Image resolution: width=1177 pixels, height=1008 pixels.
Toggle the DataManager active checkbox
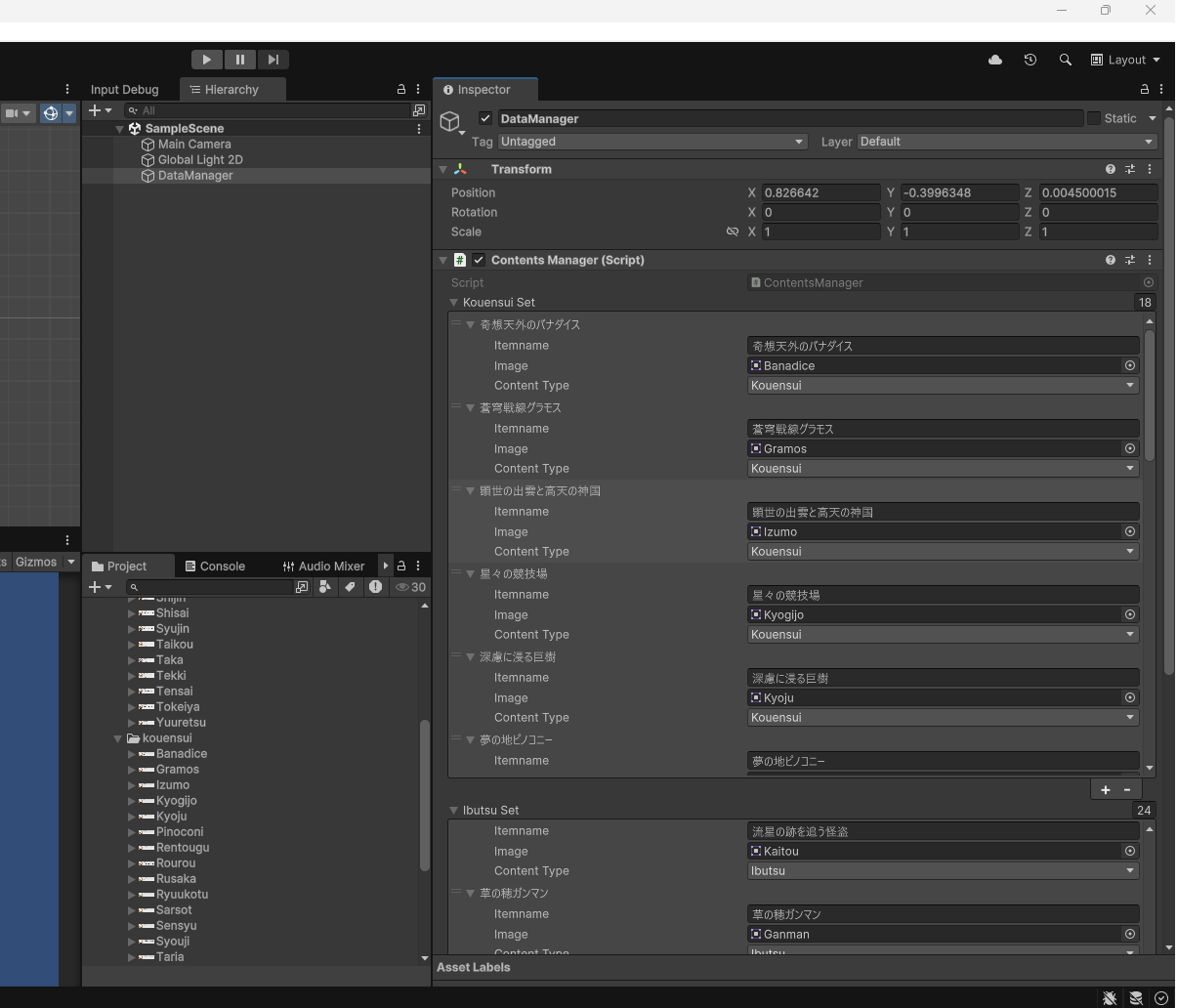coord(485,118)
